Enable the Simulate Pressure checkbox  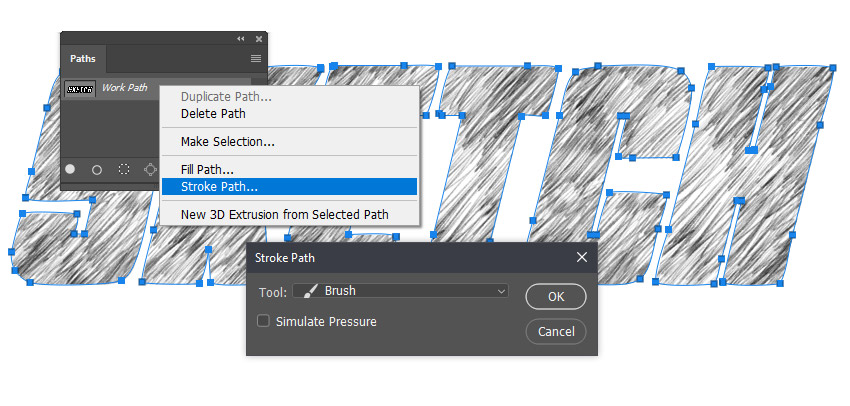point(263,321)
